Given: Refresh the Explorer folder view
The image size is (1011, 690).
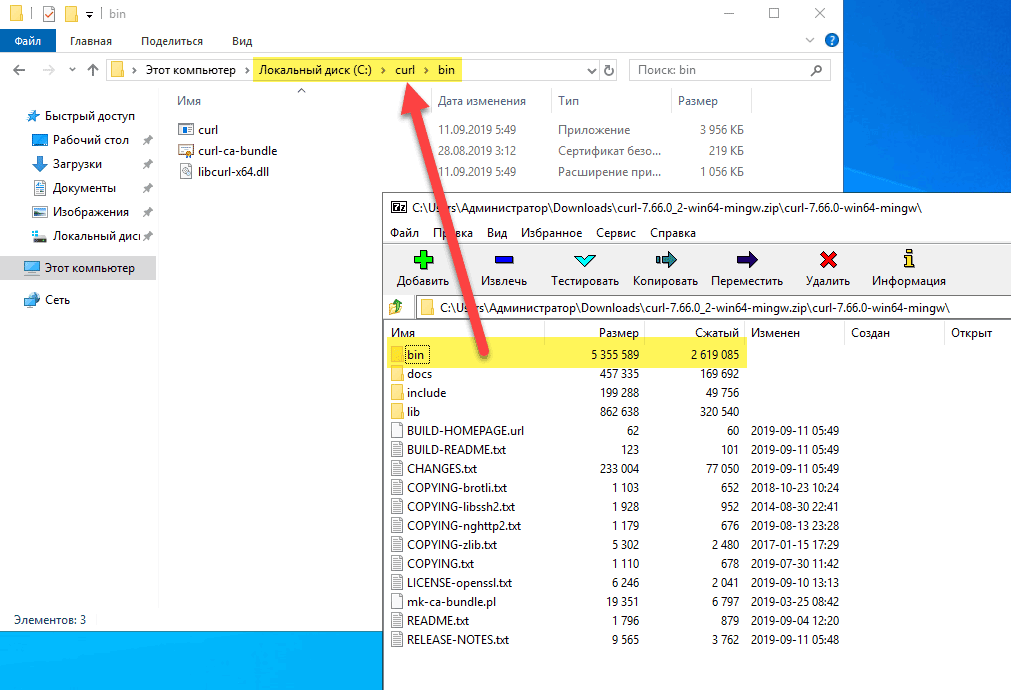Looking at the screenshot, I should click(609, 71).
